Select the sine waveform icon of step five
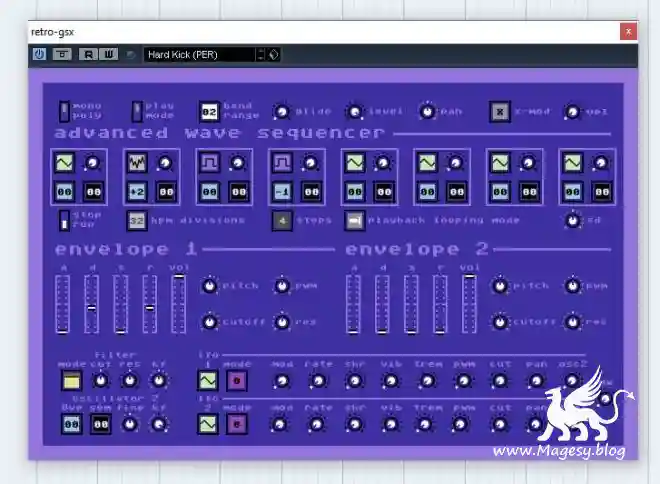The height and width of the screenshot is (484, 660). 355,163
